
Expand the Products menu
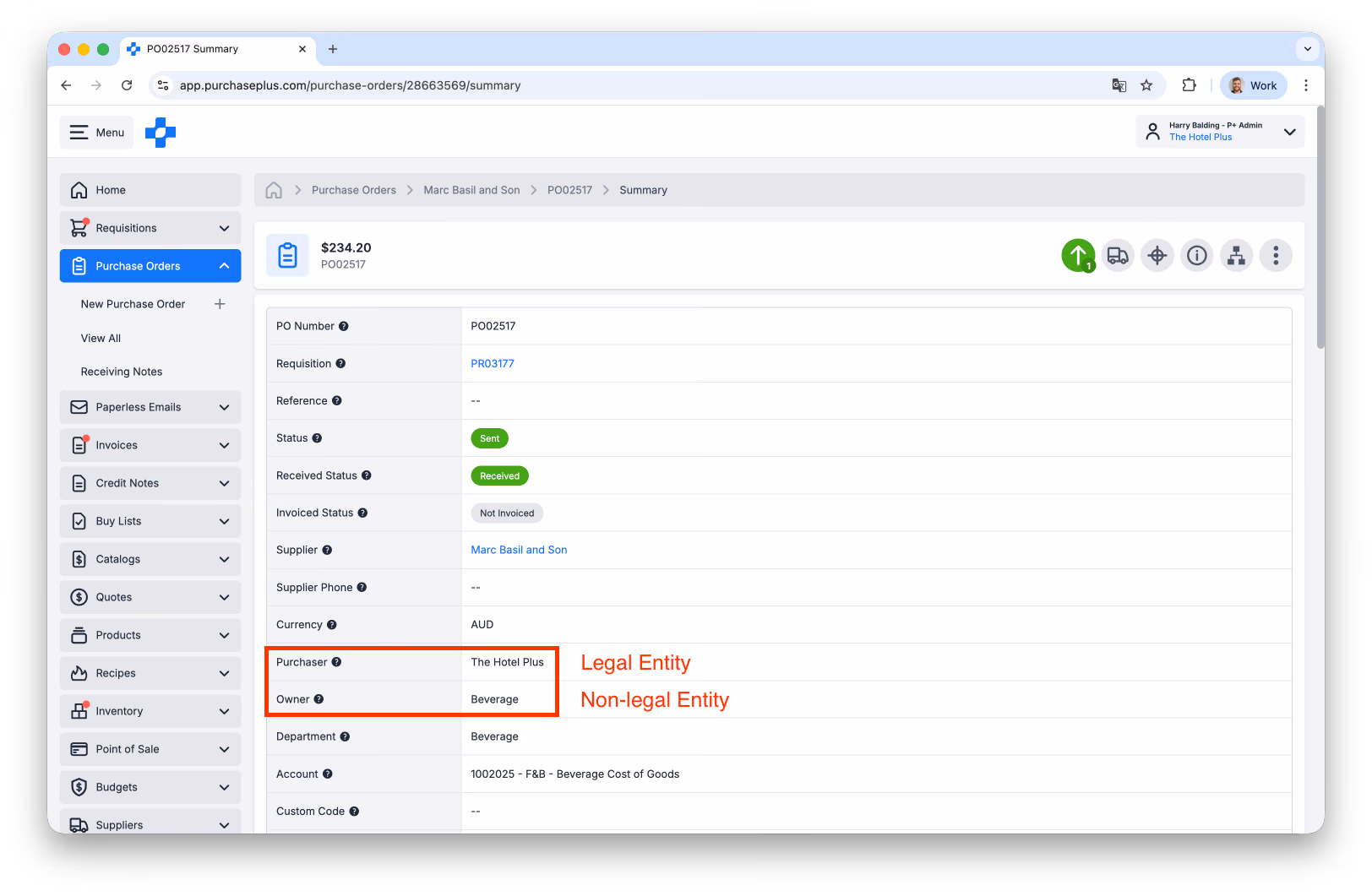coord(150,635)
